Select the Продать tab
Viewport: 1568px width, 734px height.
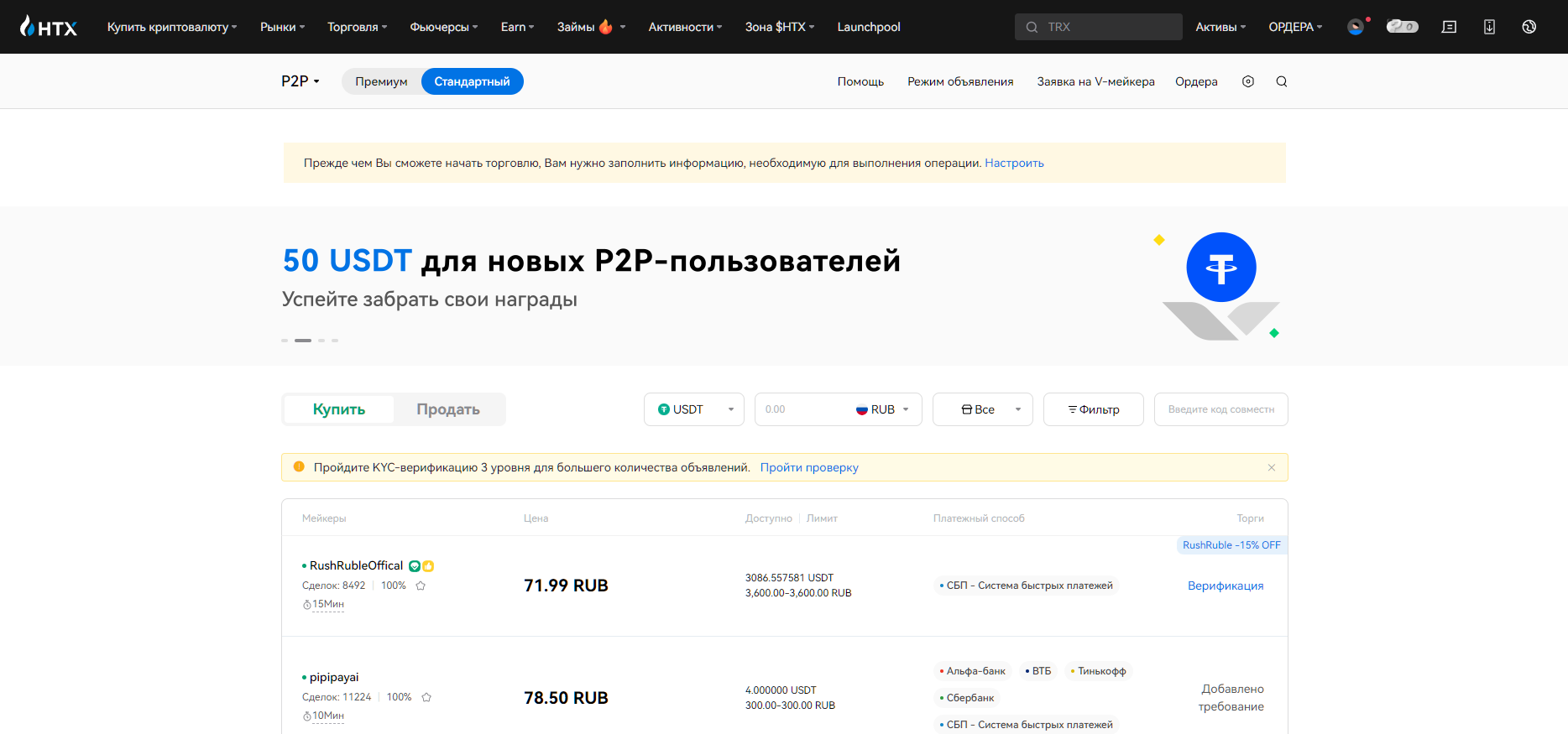click(x=448, y=409)
